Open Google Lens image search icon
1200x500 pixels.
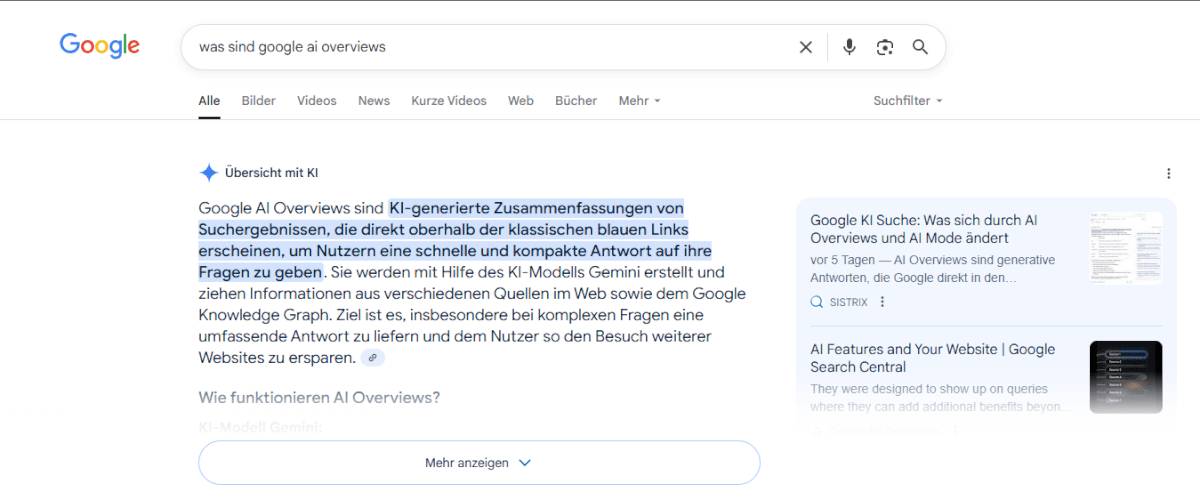885,47
